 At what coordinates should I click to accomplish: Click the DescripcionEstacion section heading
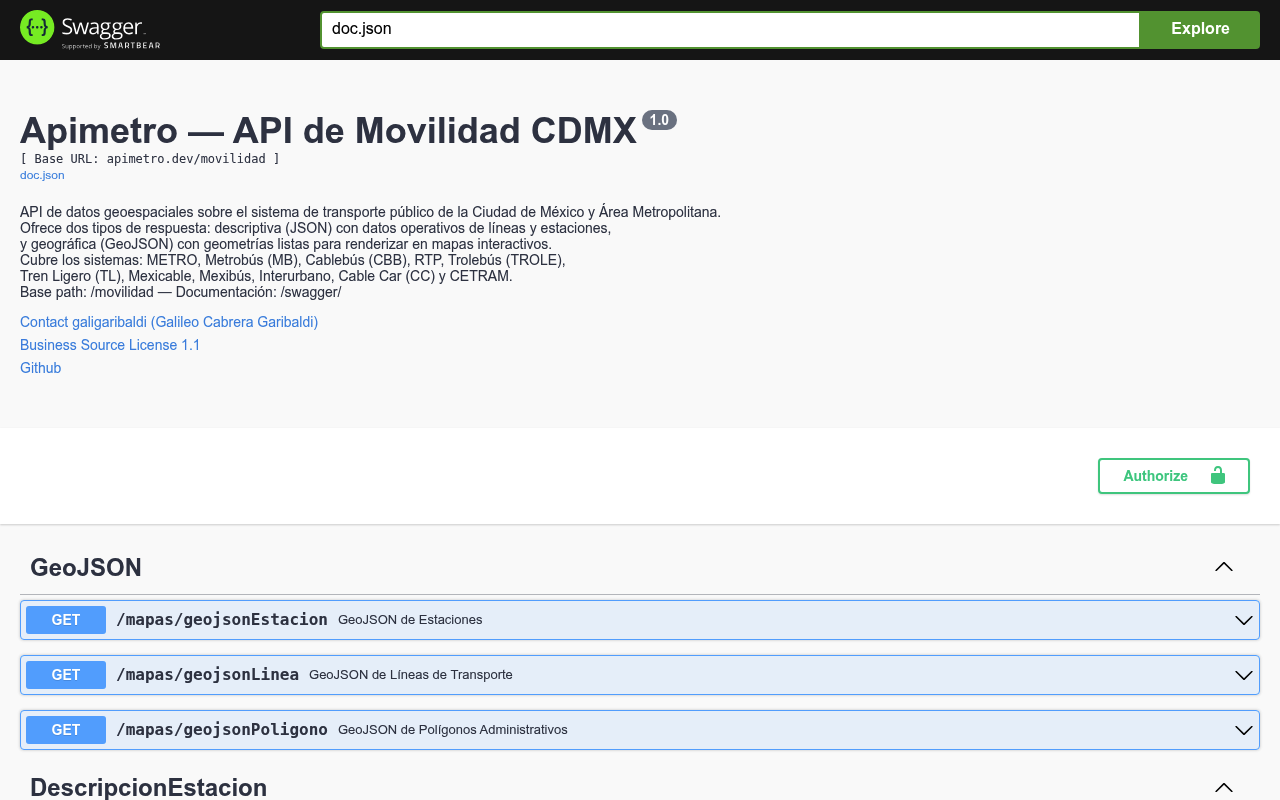(149, 787)
